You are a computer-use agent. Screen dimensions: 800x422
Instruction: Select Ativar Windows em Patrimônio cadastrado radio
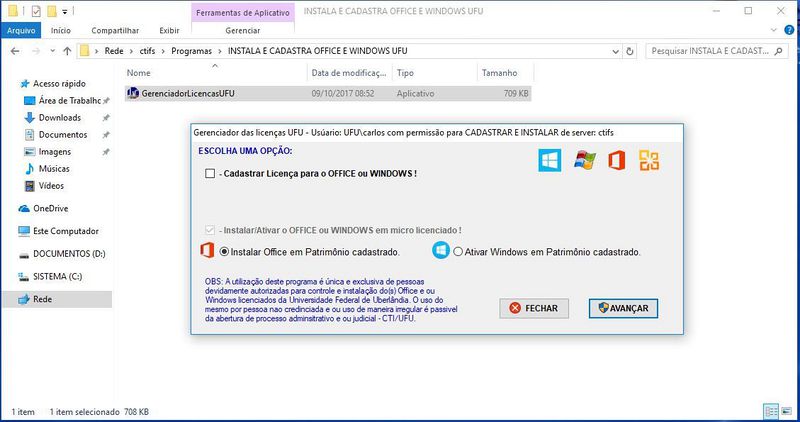tap(458, 252)
